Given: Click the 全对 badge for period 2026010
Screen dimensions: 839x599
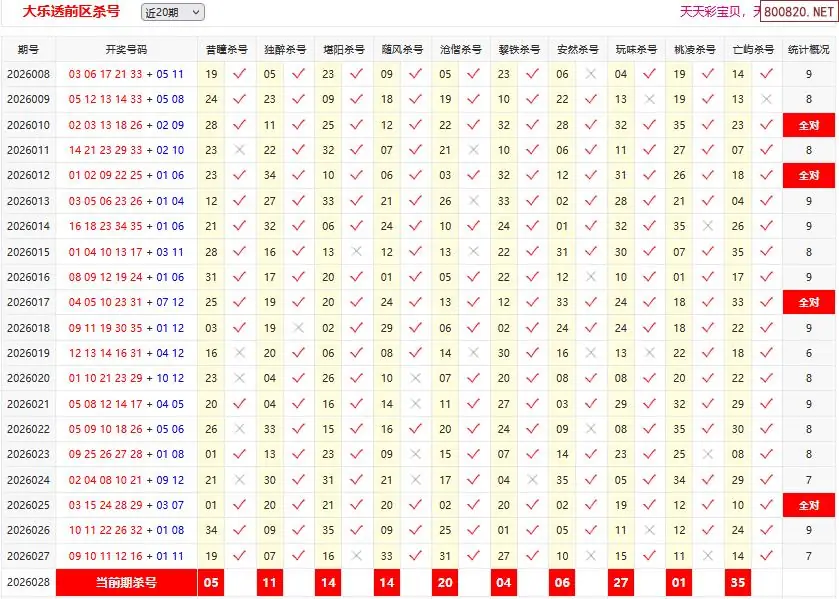Looking at the screenshot, I should pos(808,125).
